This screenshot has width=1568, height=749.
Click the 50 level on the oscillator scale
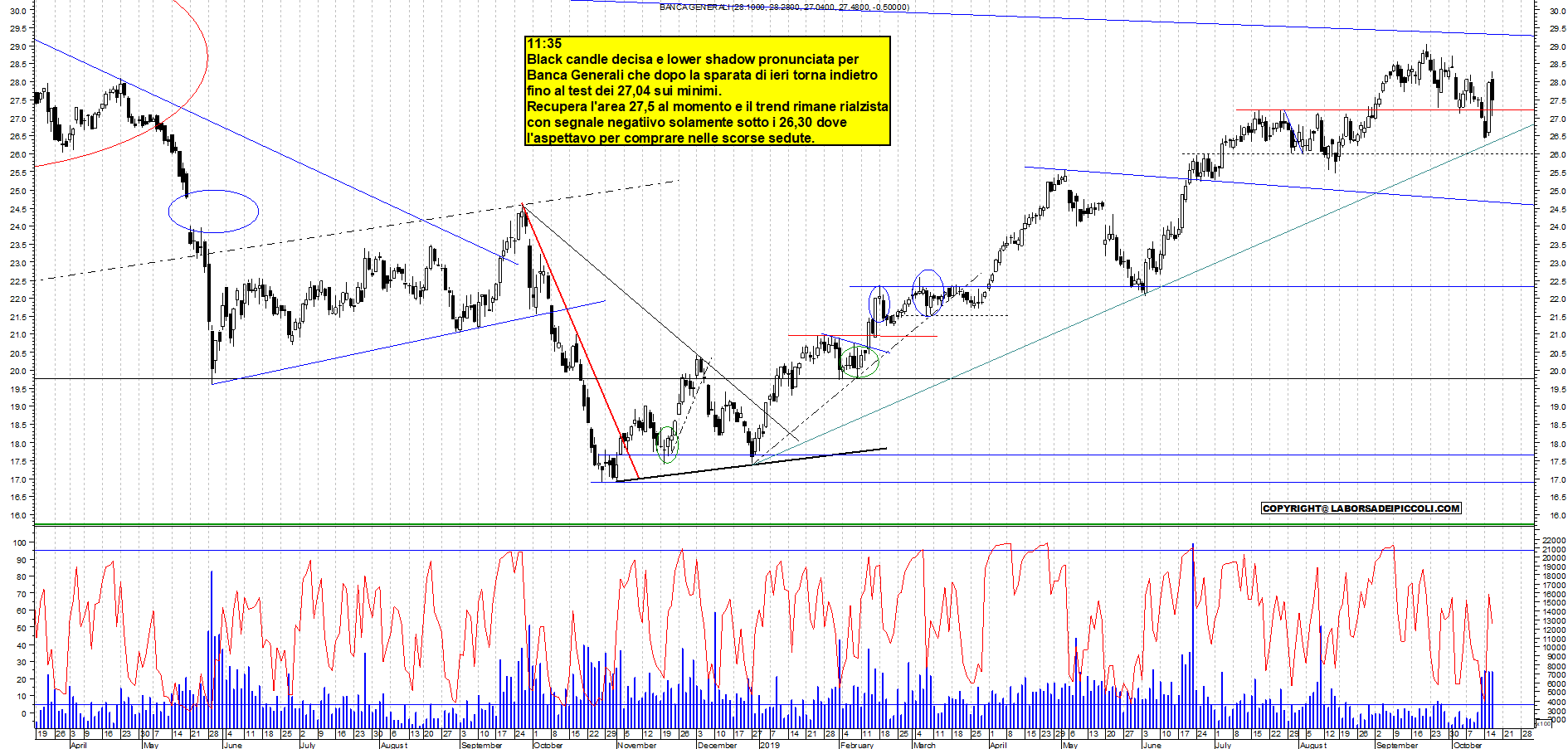pos(21,628)
